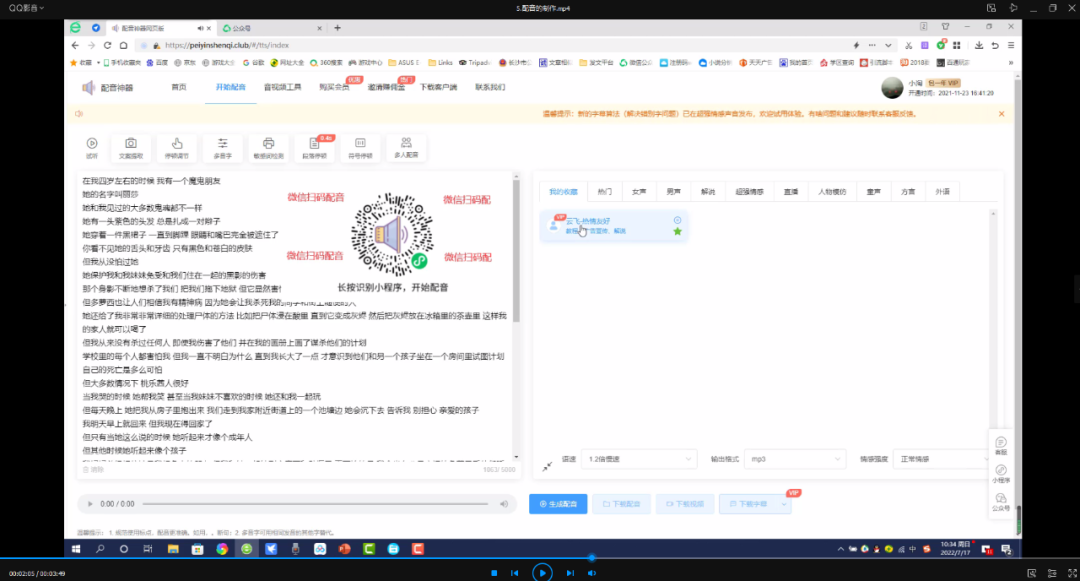Viewport: 1080px width, 581px height.
Task: Click the 试听 preview play icon
Action: [92, 143]
